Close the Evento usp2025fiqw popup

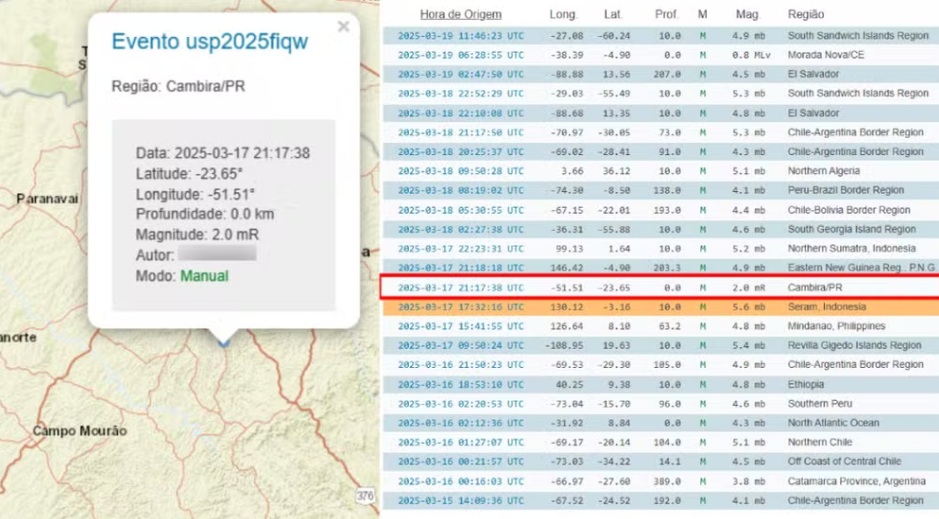pyautogui.click(x=343, y=27)
